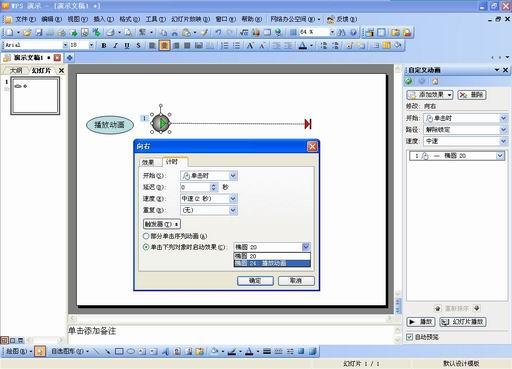Click the 确定 button
Viewport: 512px width, 369px height.
coord(255,281)
